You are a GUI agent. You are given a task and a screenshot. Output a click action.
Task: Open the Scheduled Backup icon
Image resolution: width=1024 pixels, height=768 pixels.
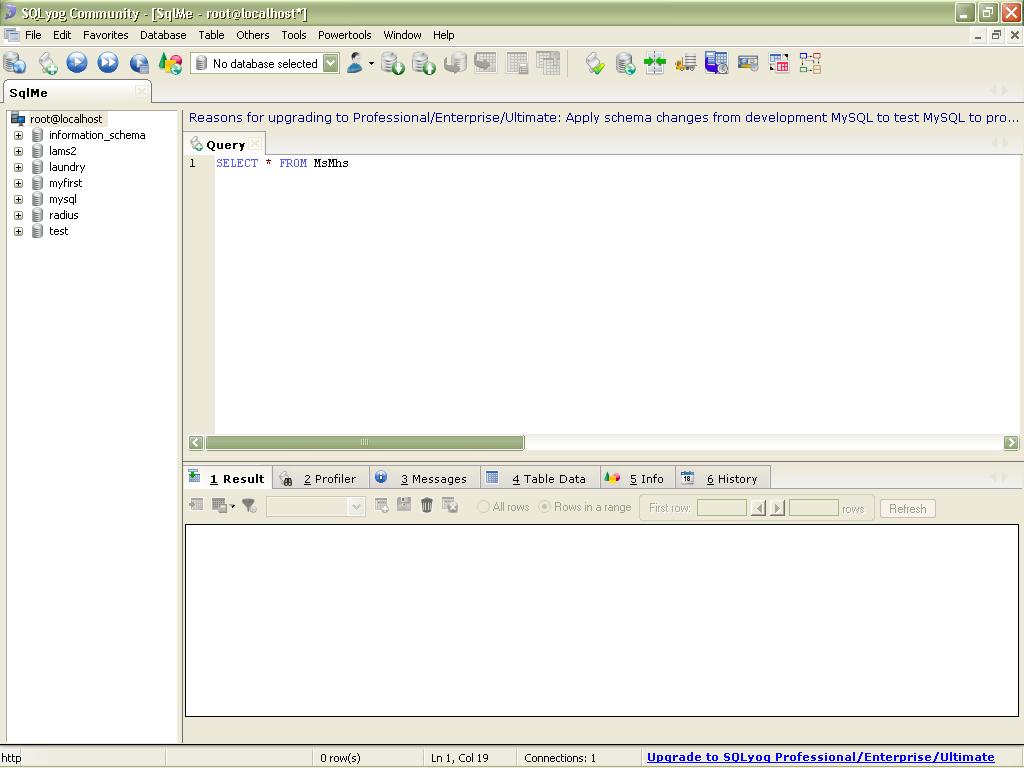(716, 63)
